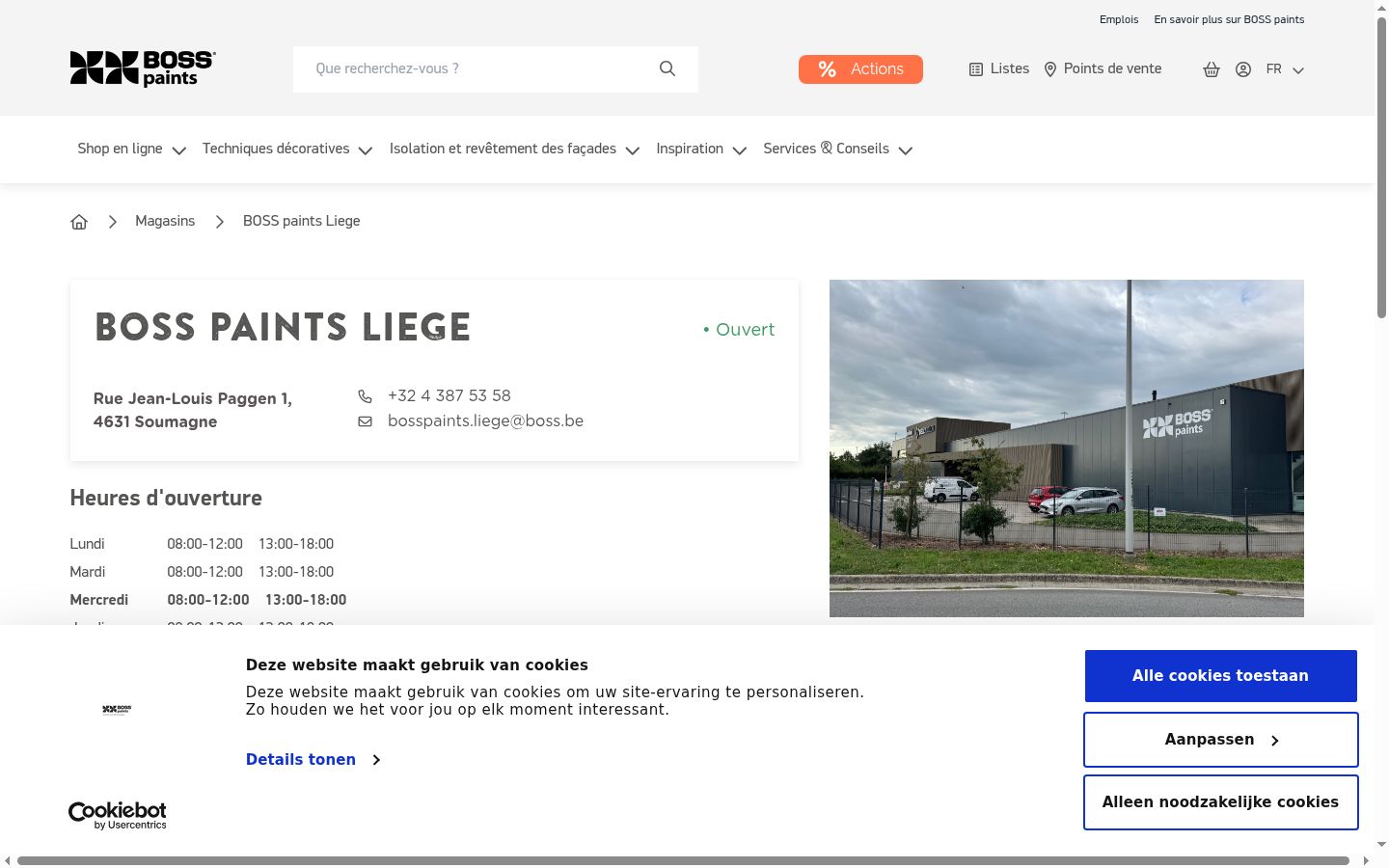Click Deze website maakt gebruik van cookies heading
The image size is (1389, 868).
(x=417, y=665)
